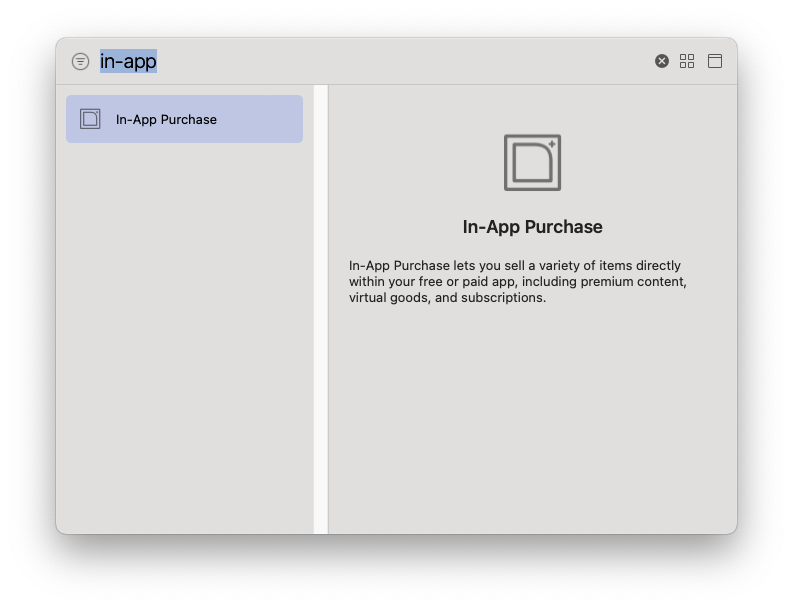Click the In-App Purchase description paragraph

coord(518,281)
